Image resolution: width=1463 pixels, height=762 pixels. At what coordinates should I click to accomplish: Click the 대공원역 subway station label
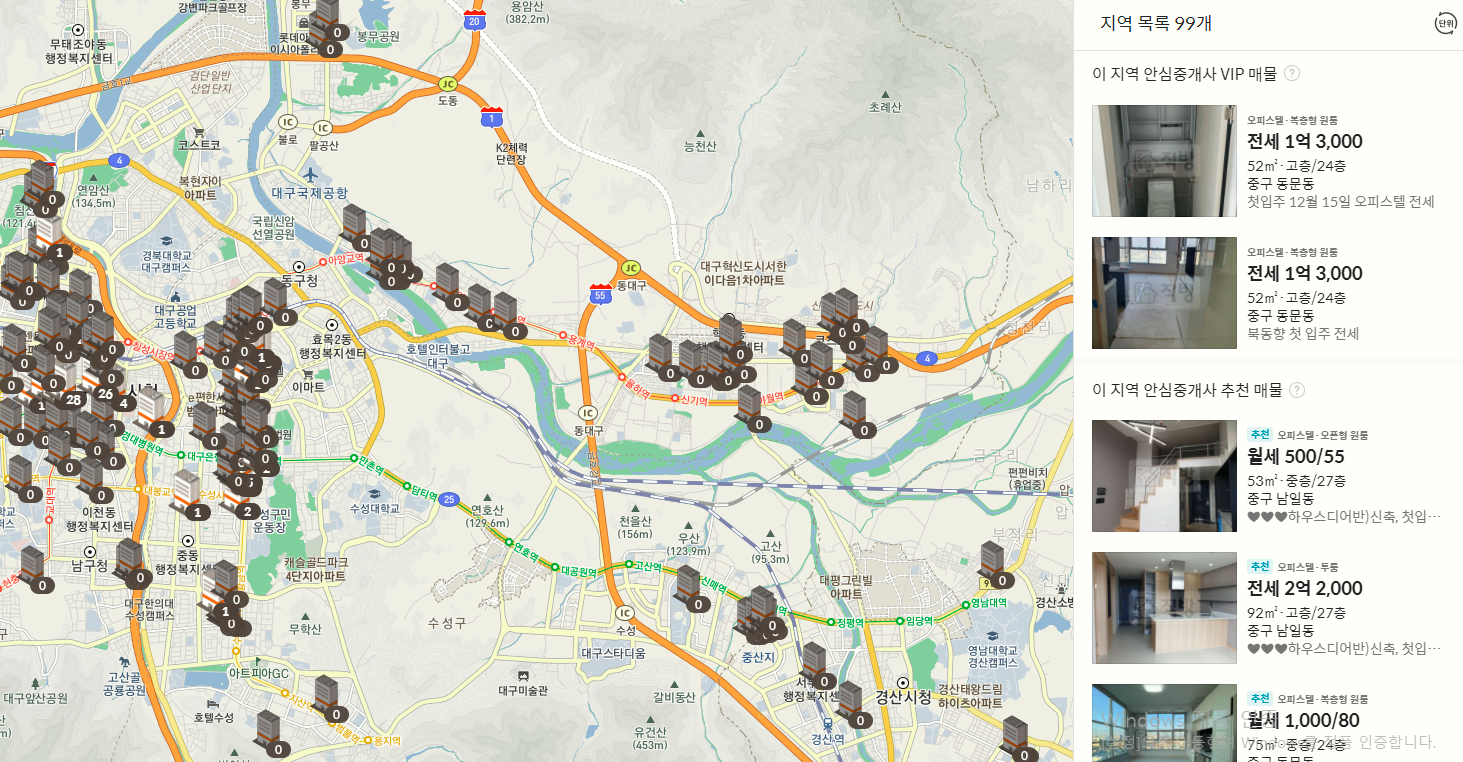point(577,572)
